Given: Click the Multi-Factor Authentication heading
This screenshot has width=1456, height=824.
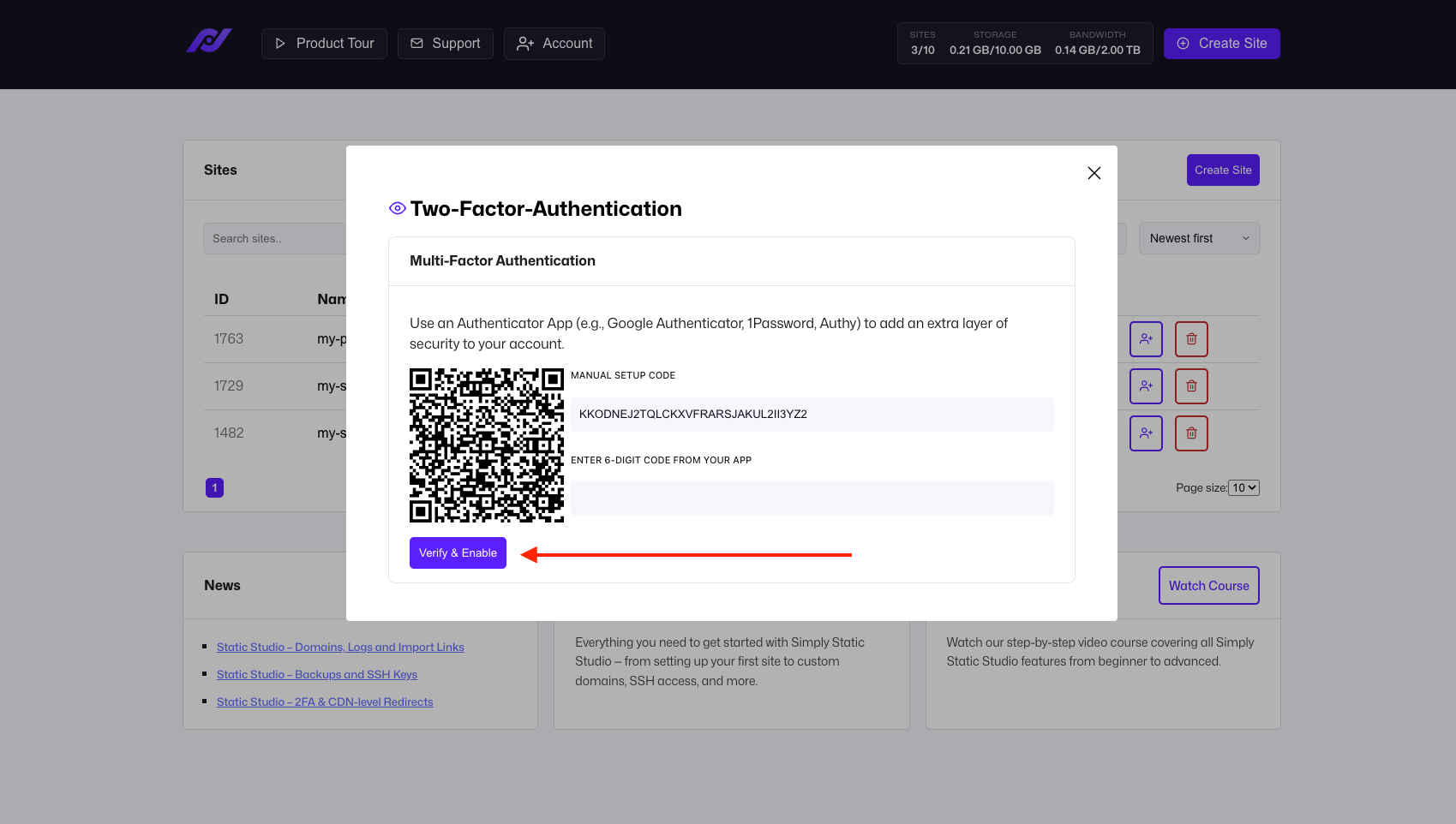Looking at the screenshot, I should [x=502, y=261].
